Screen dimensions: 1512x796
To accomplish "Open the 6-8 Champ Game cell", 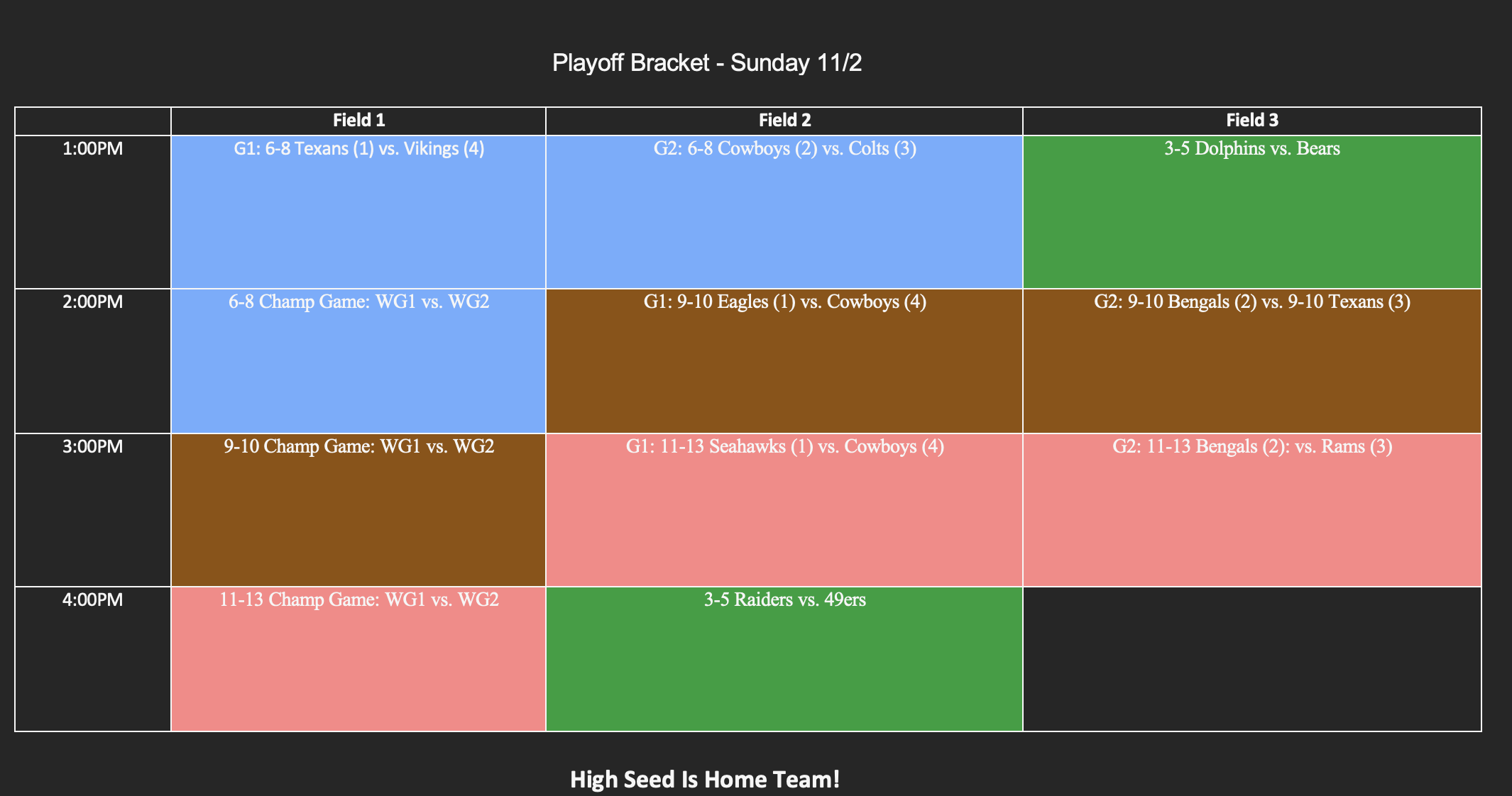I will pos(358,302).
